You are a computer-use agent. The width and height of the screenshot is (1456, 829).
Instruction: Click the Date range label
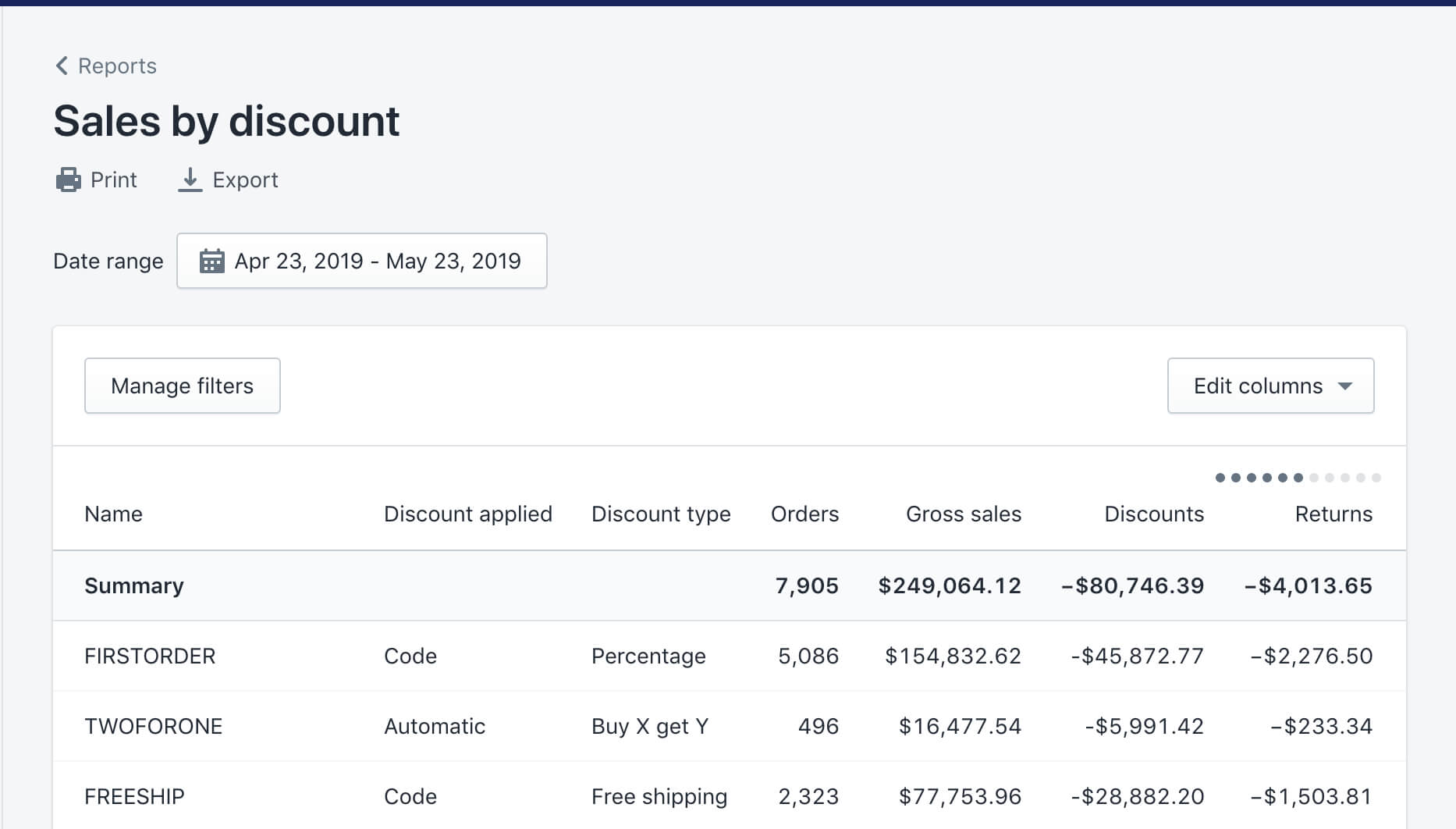[x=108, y=261]
